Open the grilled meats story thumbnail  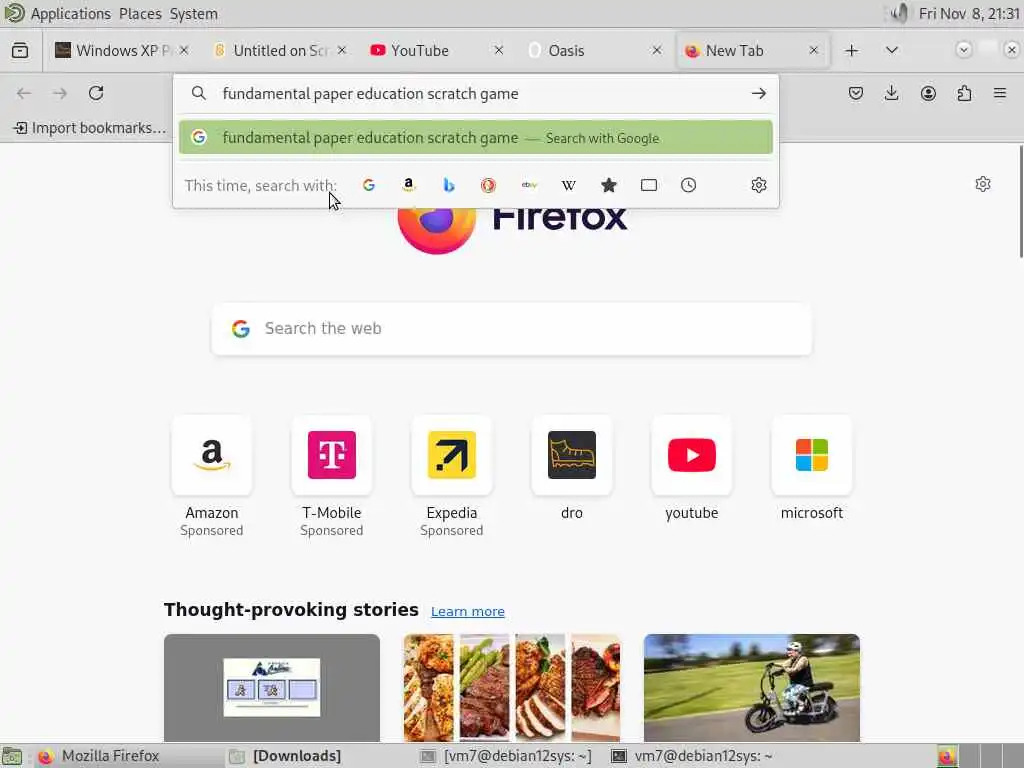point(512,688)
